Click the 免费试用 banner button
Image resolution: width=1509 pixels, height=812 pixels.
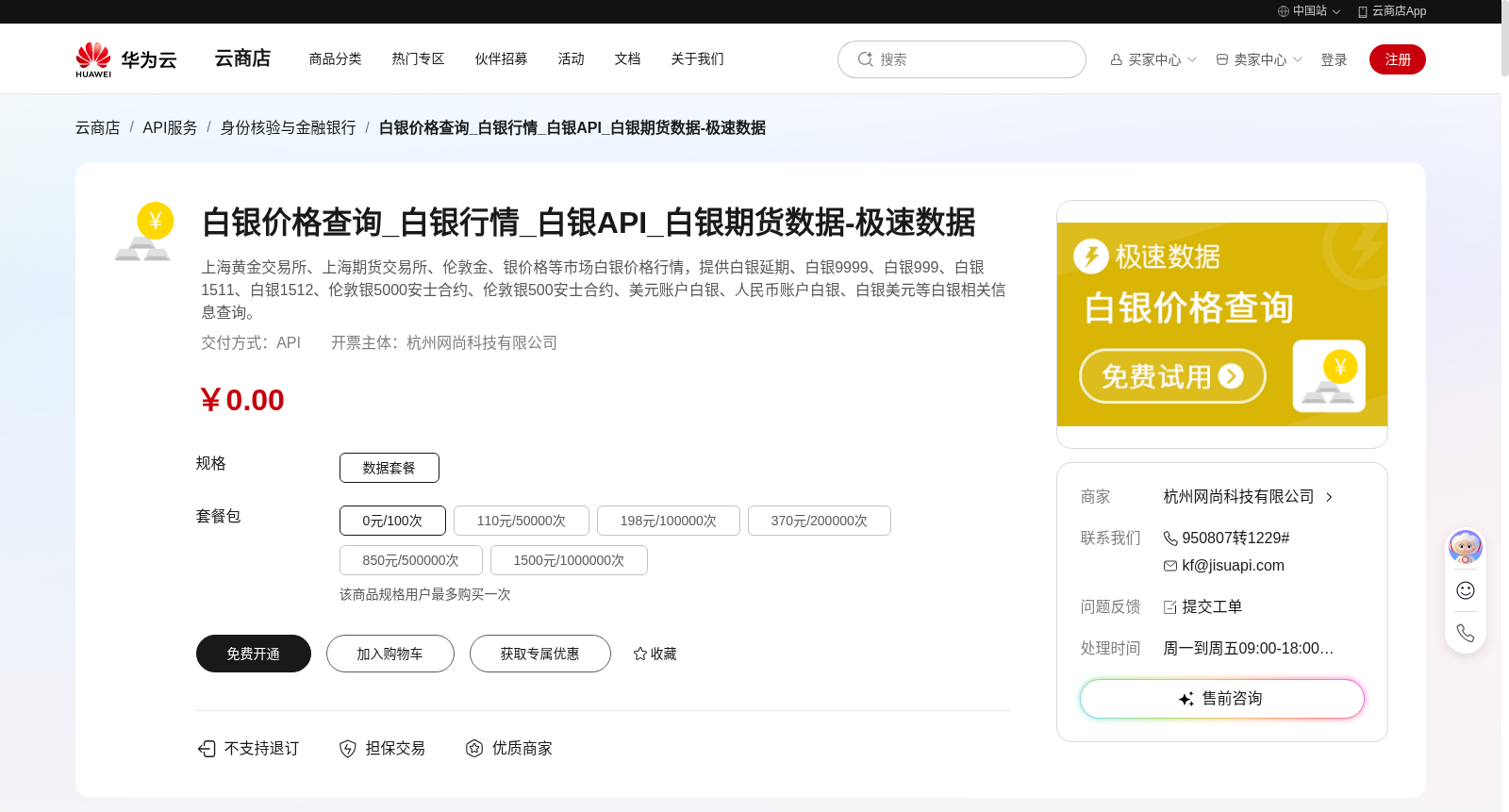1172,376
